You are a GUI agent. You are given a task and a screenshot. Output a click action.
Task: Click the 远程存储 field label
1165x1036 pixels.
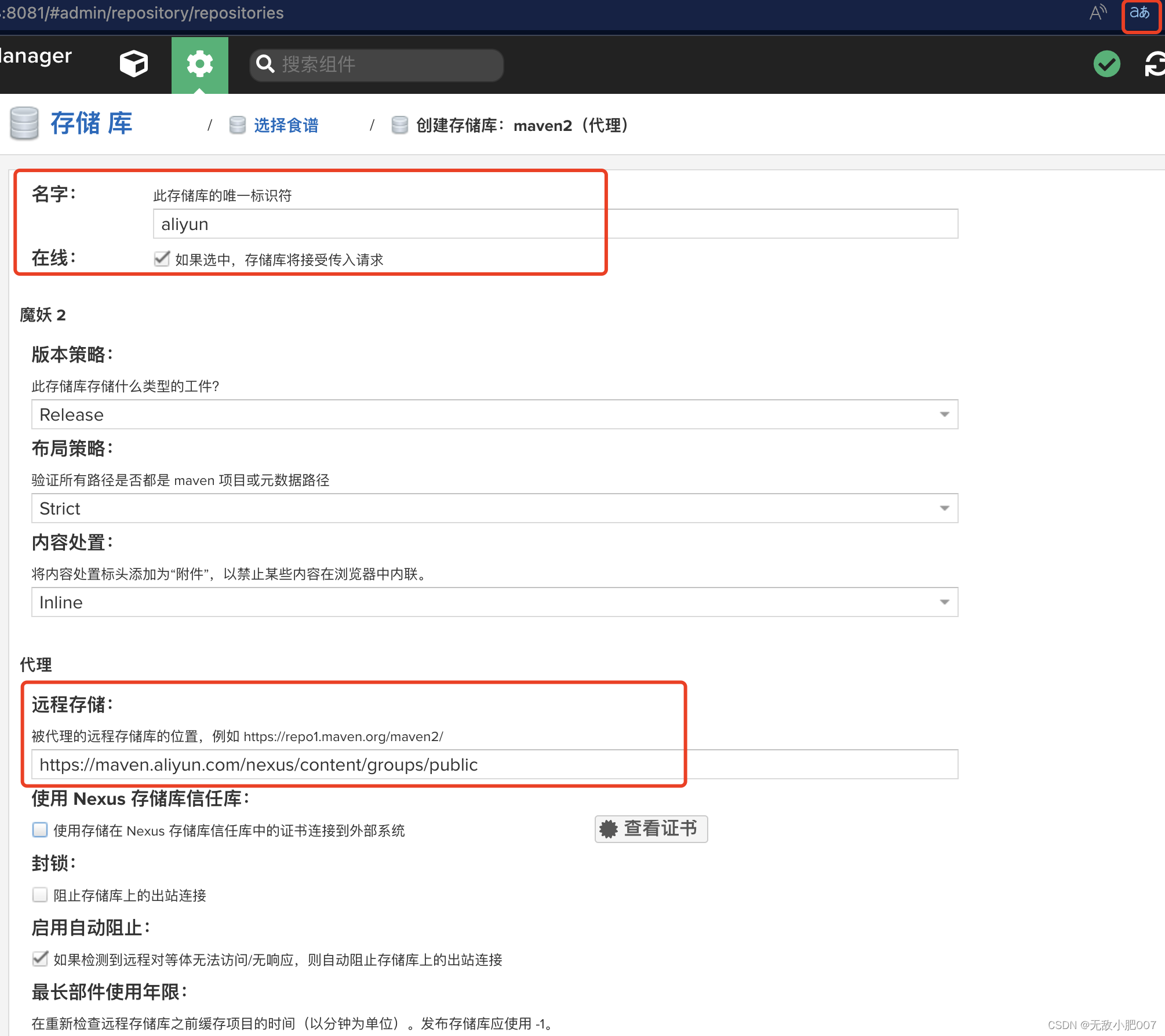(x=72, y=704)
